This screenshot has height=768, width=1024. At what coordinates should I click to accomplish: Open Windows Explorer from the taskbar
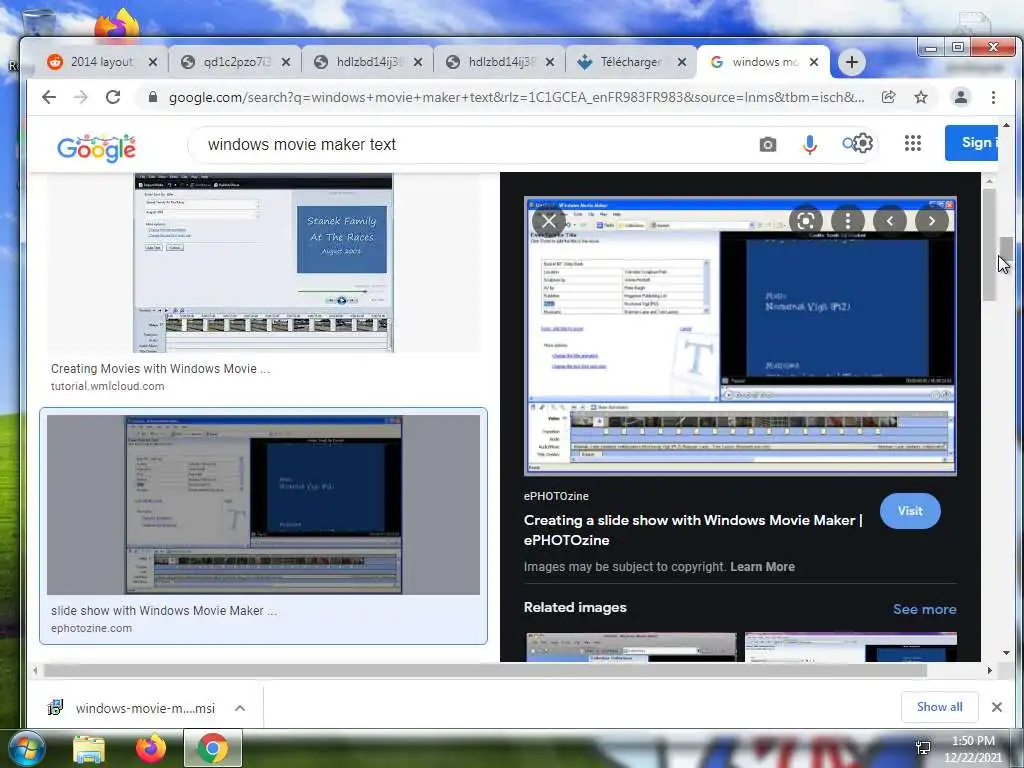89,749
